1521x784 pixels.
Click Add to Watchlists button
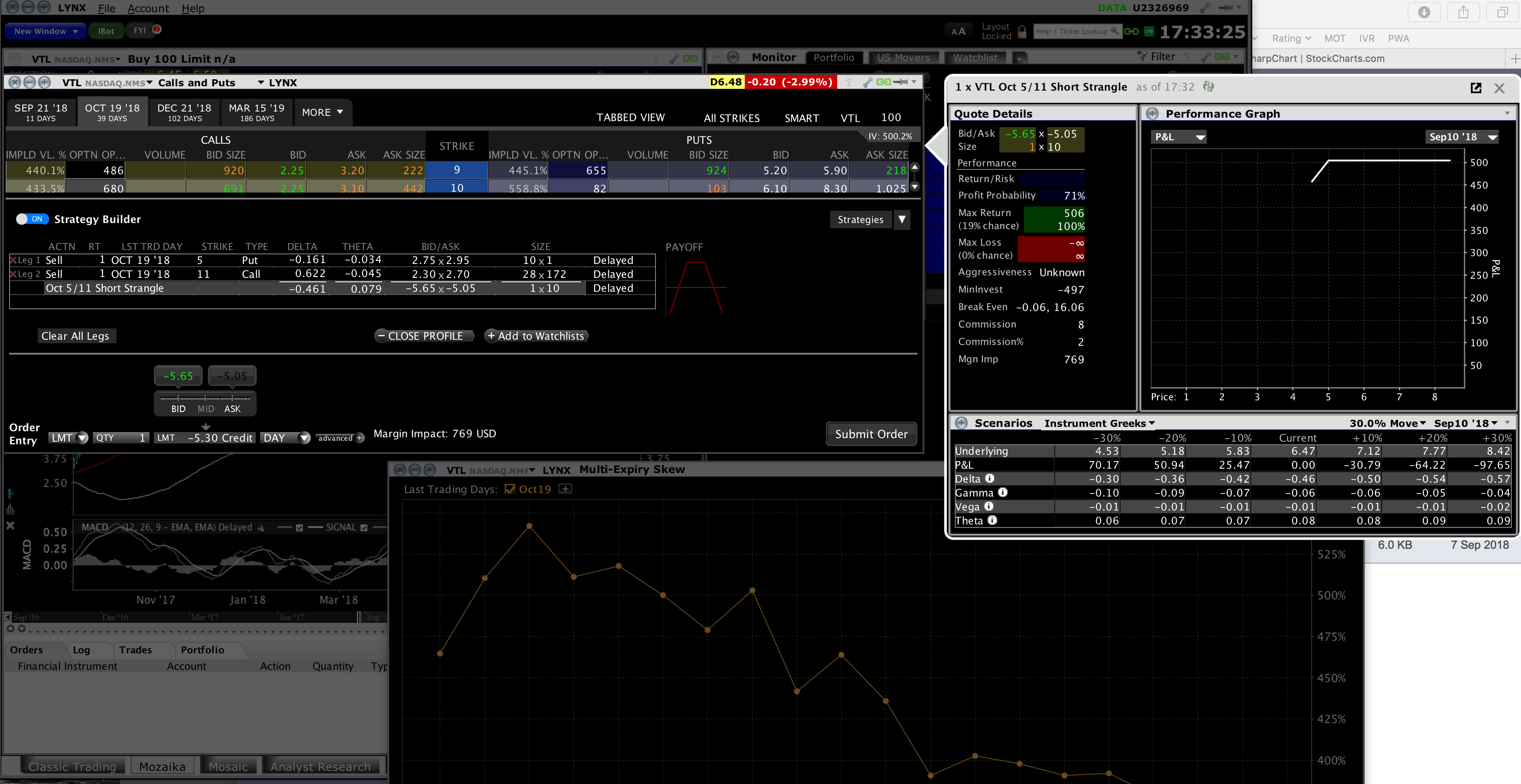(x=536, y=336)
